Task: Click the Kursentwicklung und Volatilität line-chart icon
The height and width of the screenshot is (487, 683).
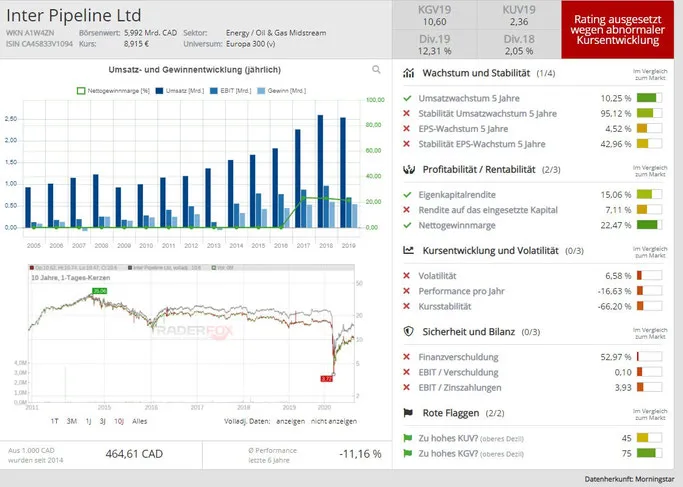Action: [408, 250]
